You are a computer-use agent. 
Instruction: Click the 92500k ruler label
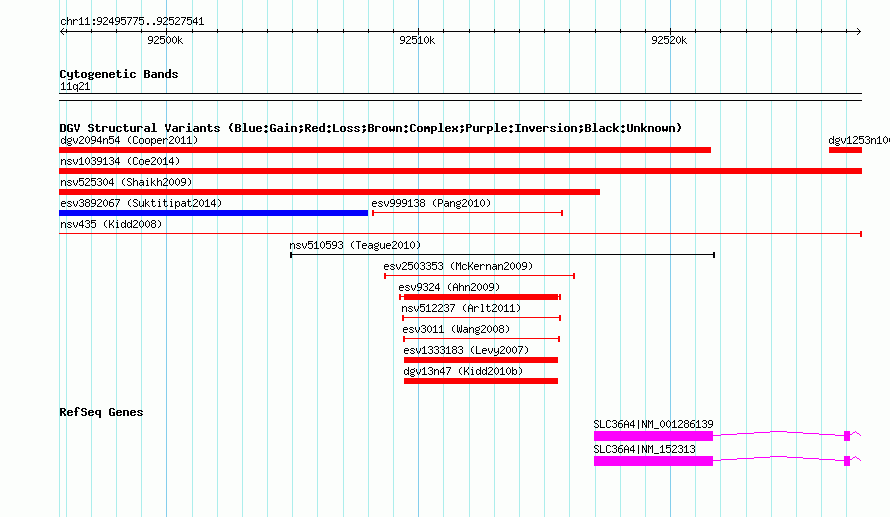pos(165,40)
